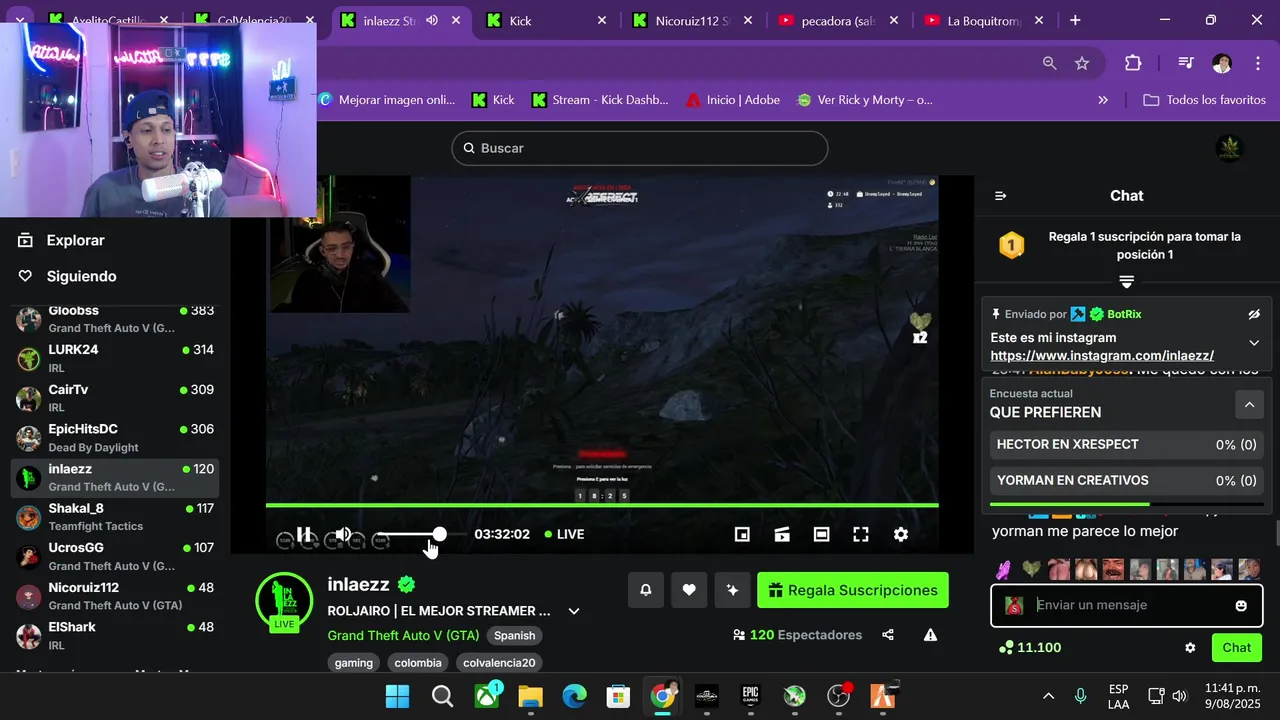Toggle notification bell for inlaezz
Screen dimensions: 1280x720
pyautogui.click(x=646, y=590)
